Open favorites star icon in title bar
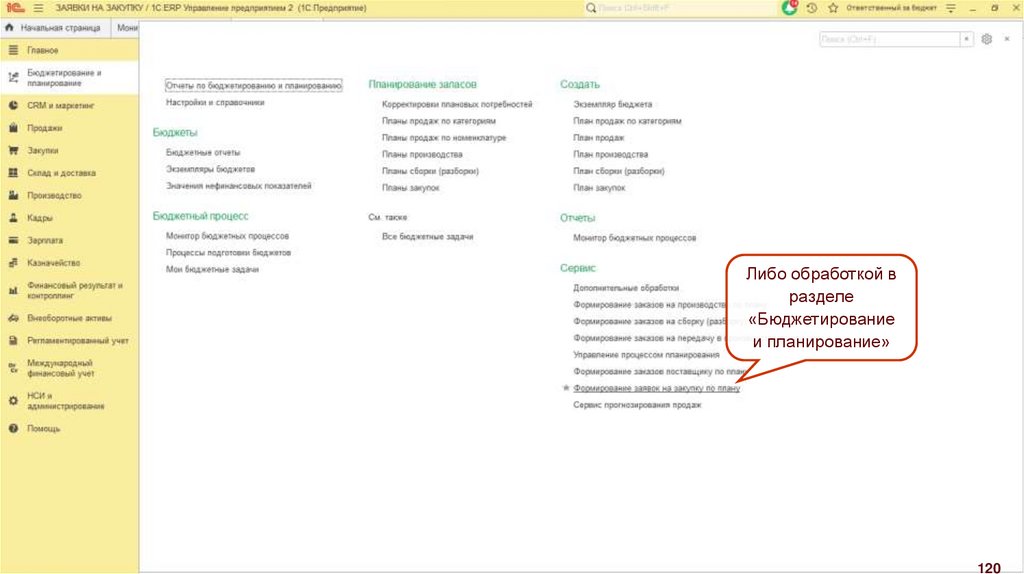The width and height of the screenshot is (1024, 574). pos(833,8)
